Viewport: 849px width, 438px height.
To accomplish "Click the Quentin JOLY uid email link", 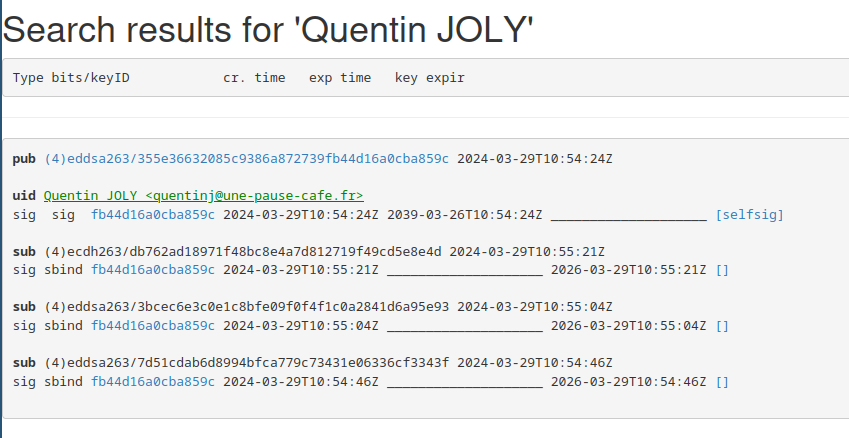I will click(x=204, y=195).
